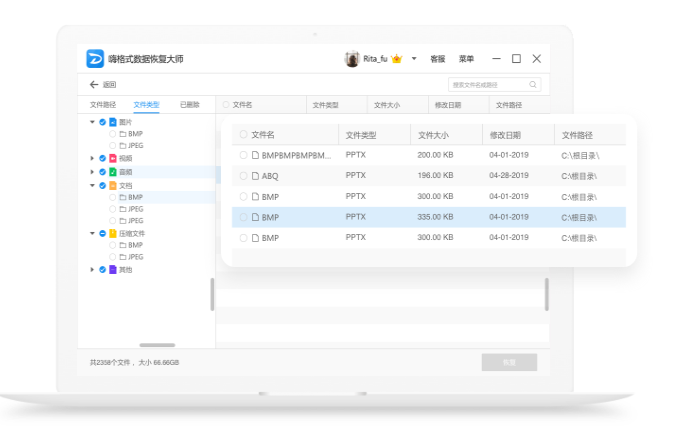
Task: Switch to the 文件类型 tab
Action: tap(146, 105)
